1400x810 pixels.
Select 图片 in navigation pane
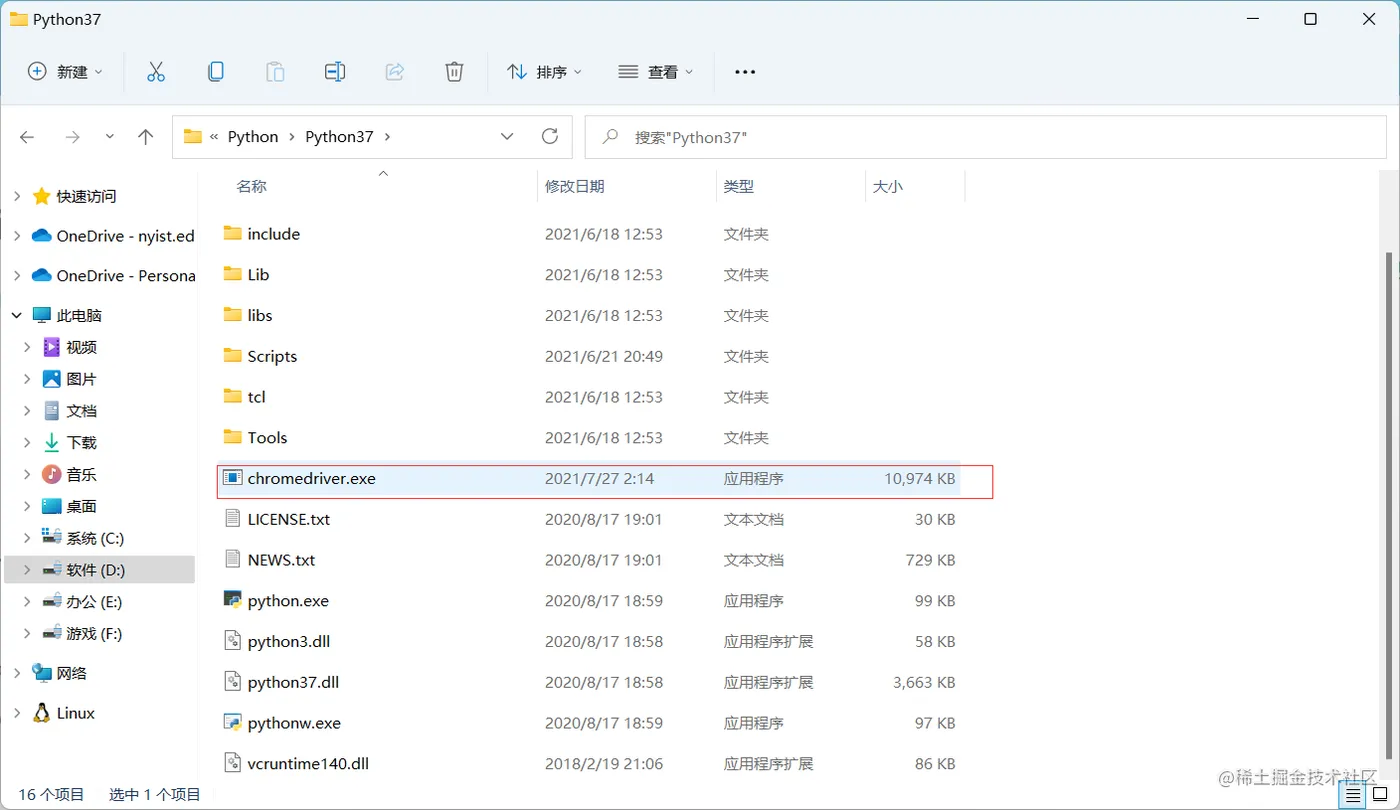81,379
